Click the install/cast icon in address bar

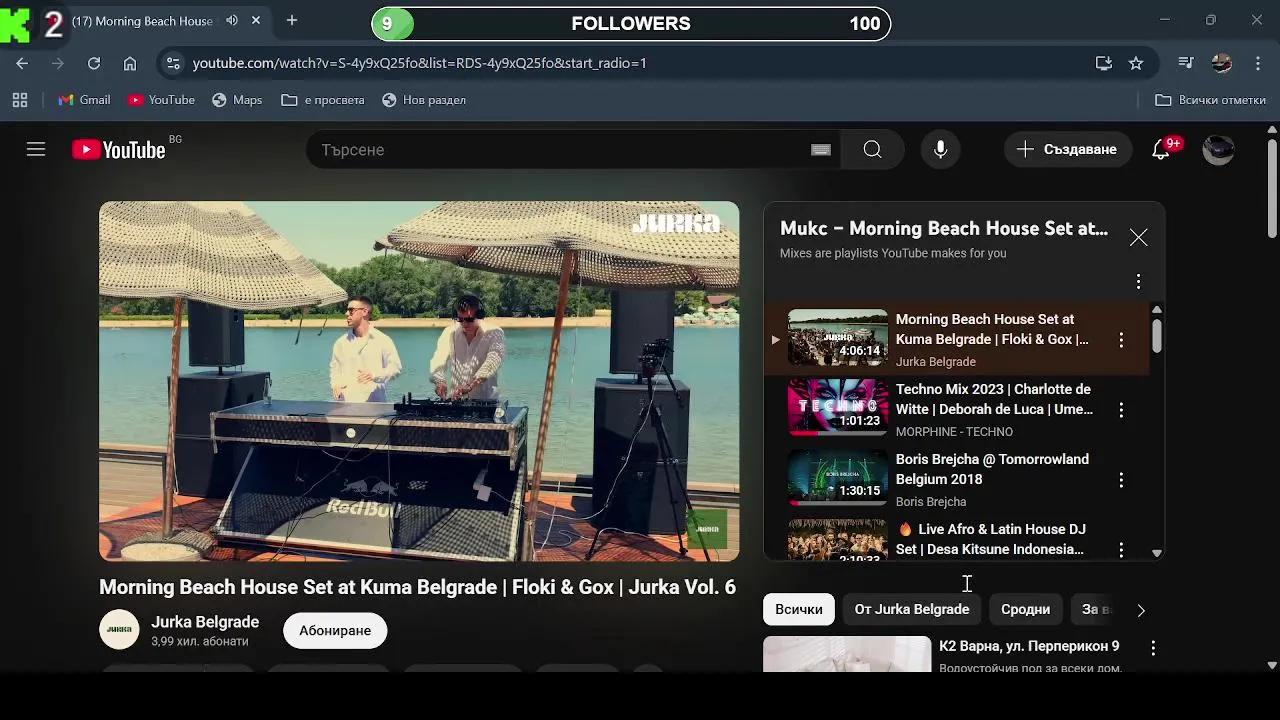[x=1104, y=63]
